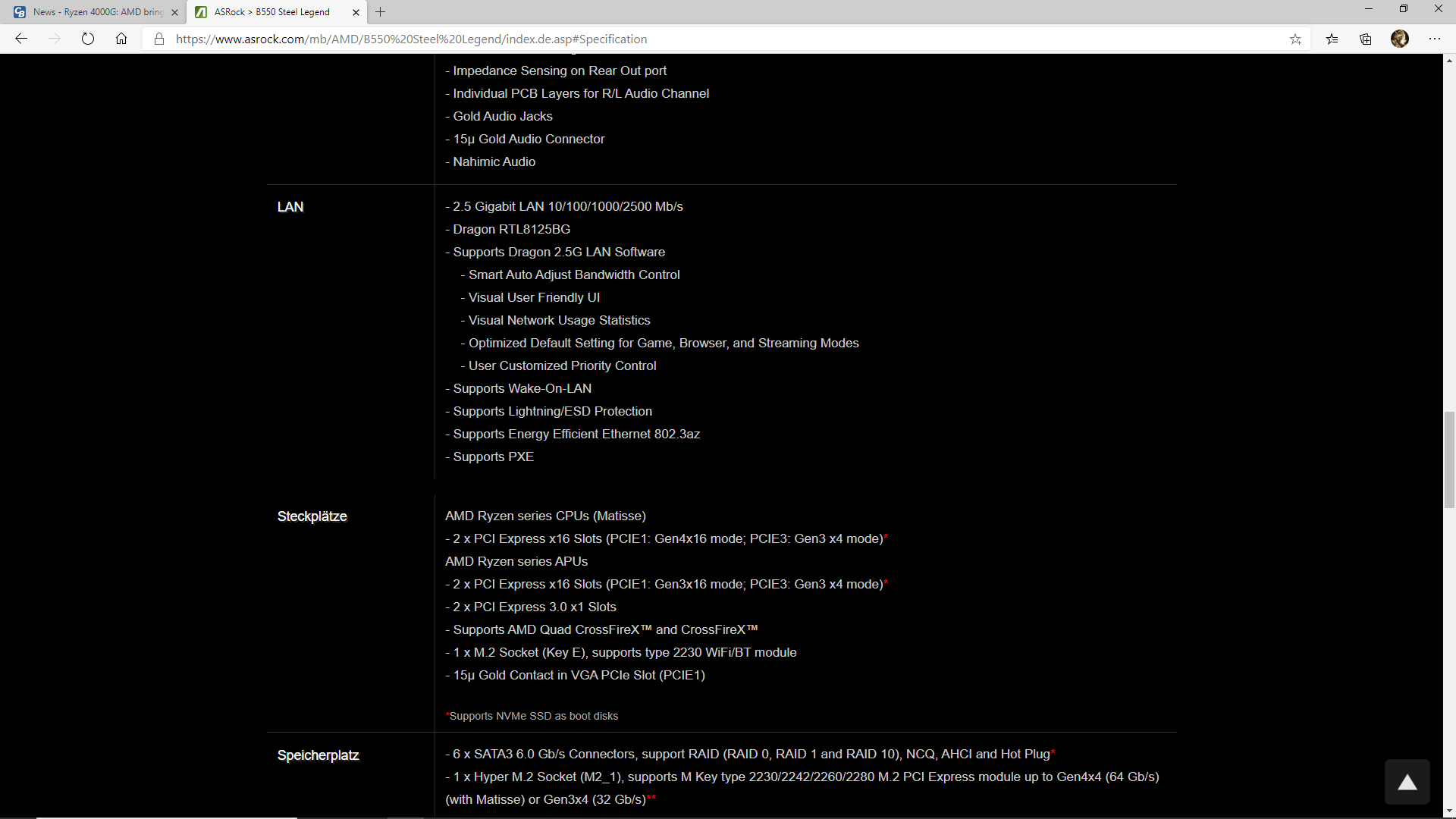Click the refresh page icon

[88, 39]
